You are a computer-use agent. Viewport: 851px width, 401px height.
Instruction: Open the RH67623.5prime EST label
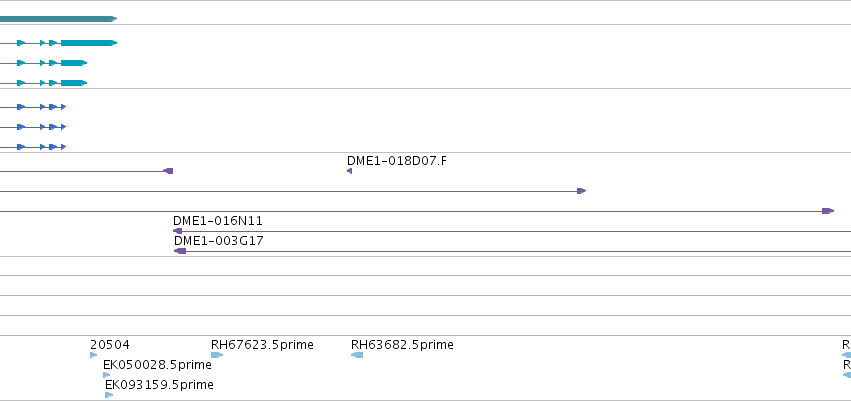[262, 345]
